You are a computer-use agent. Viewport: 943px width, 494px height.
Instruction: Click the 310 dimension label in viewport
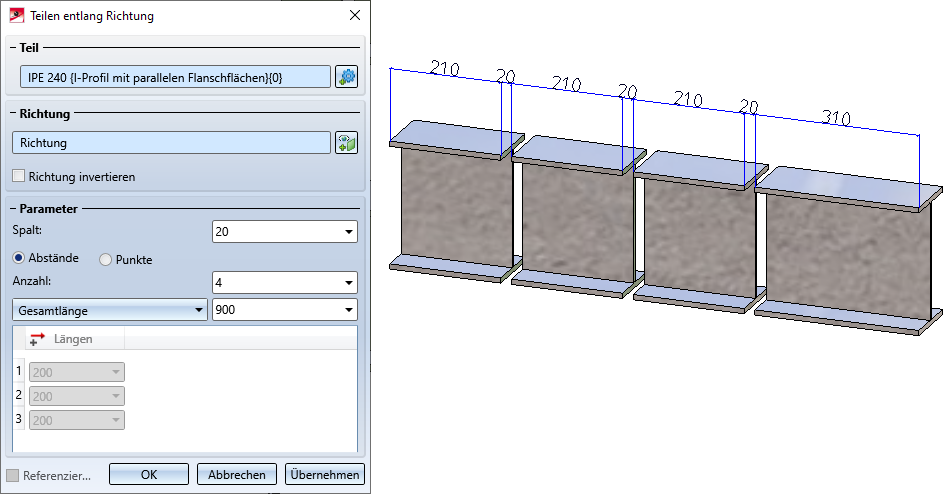[836, 117]
